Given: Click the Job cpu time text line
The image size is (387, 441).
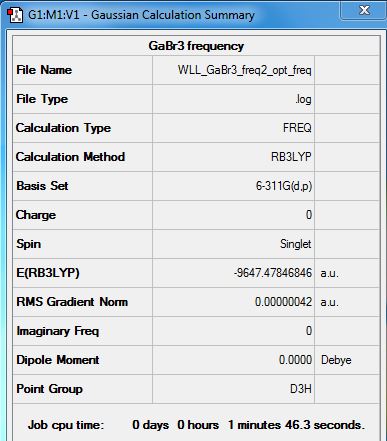Looking at the screenshot, I should tap(196, 425).
